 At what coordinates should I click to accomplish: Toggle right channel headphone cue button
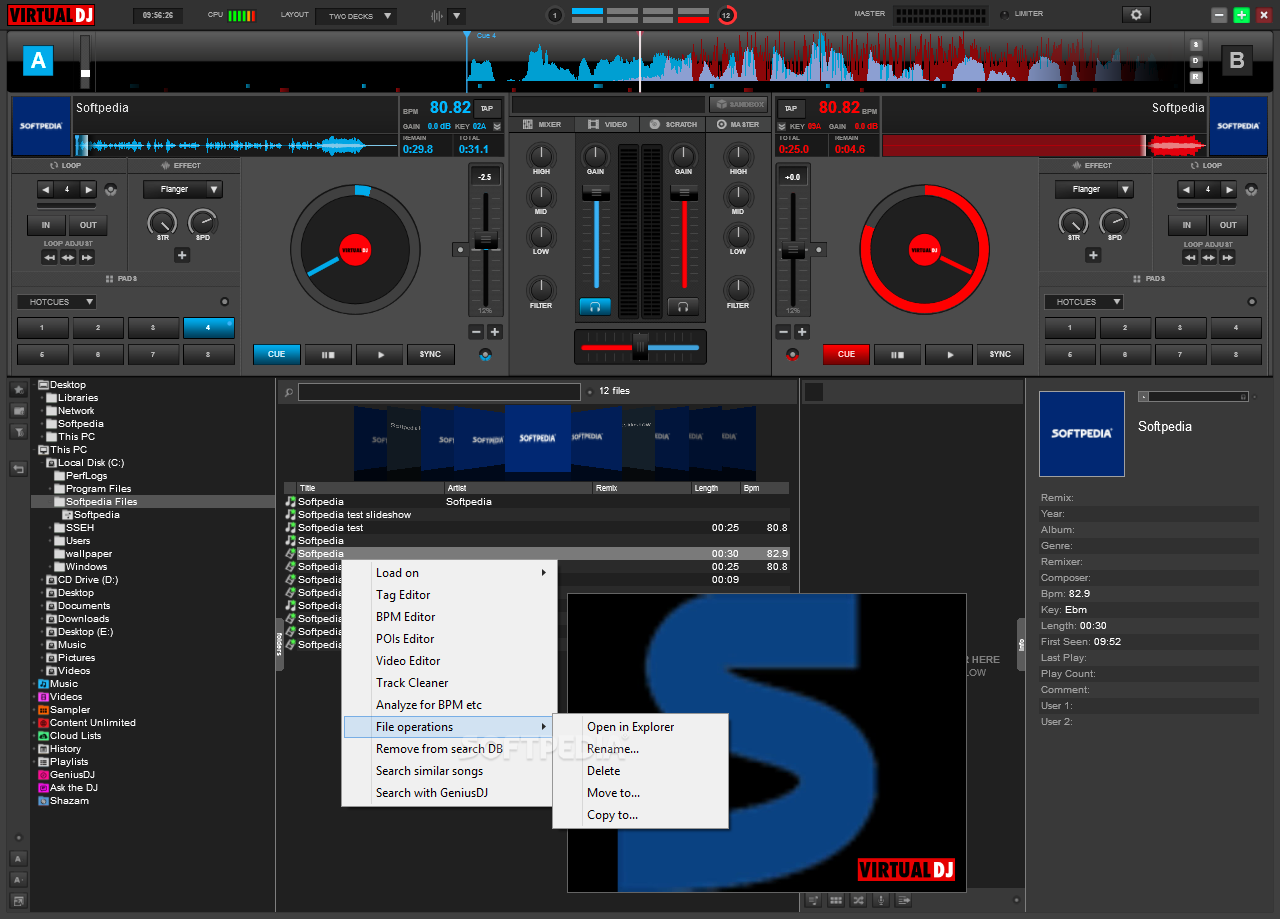coord(683,307)
